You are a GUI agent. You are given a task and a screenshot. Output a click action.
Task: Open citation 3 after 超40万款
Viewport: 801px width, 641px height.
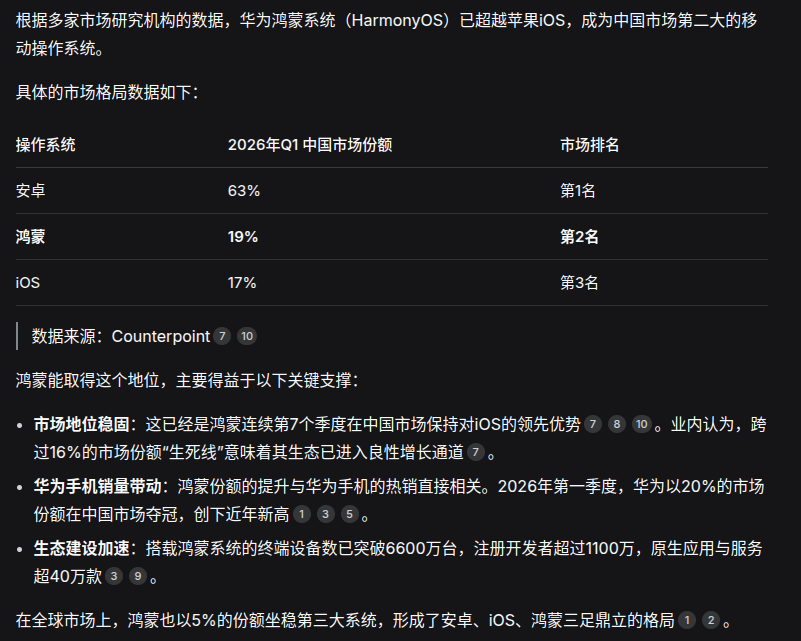[114, 576]
